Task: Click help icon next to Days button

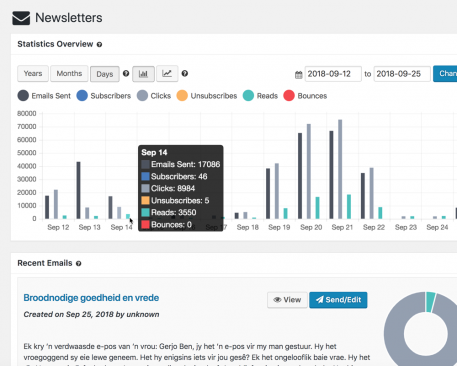Action: (126, 73)
